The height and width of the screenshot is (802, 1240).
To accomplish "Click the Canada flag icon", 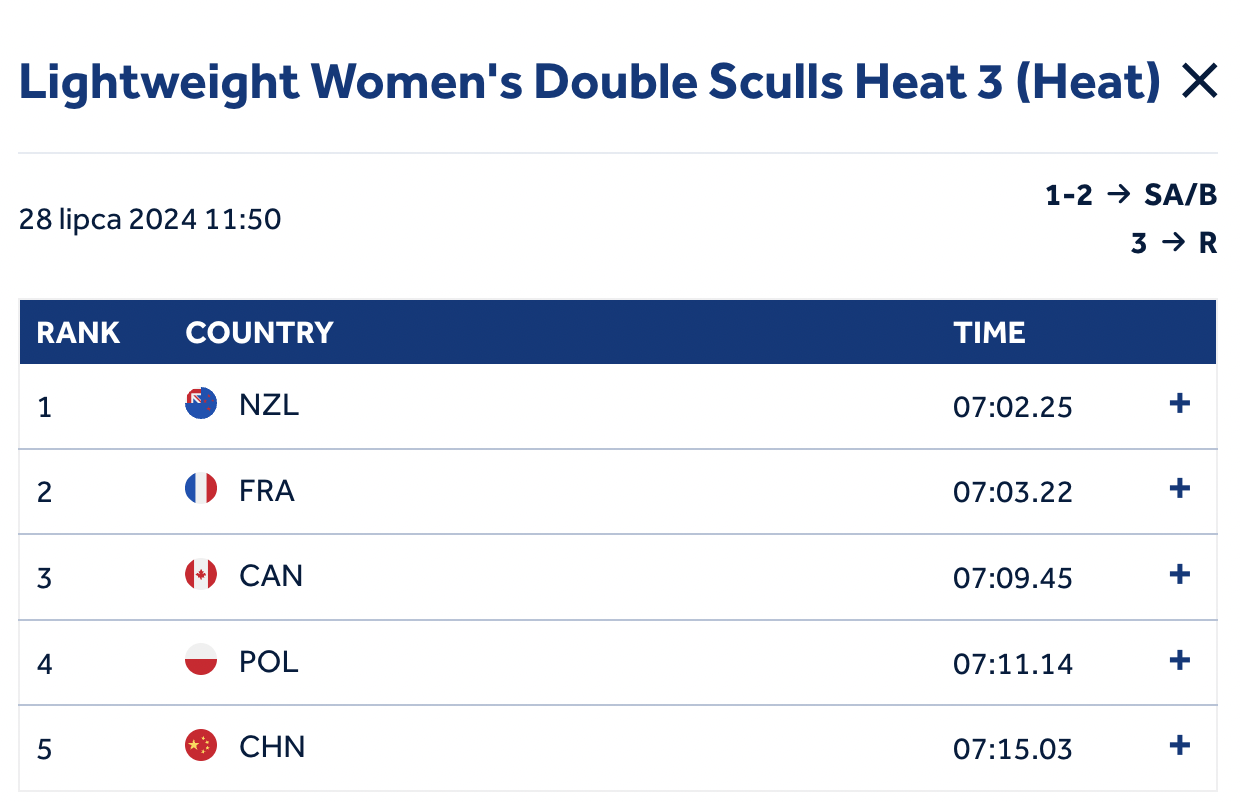I will tap(201, 575).
